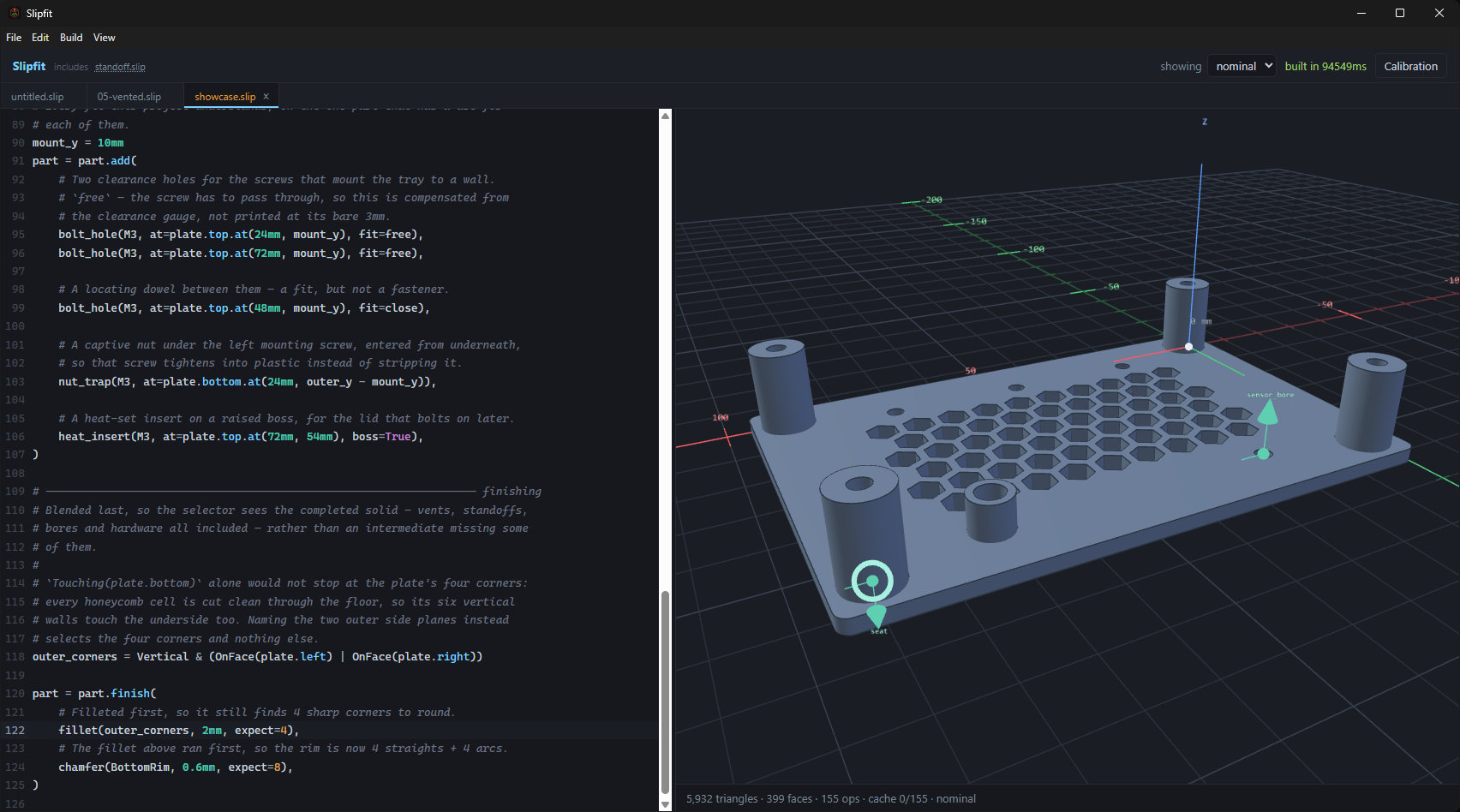Viewport: 1460px width, 812px height.
Task: Select the showcase.slip tab
Action: (224, 97)
